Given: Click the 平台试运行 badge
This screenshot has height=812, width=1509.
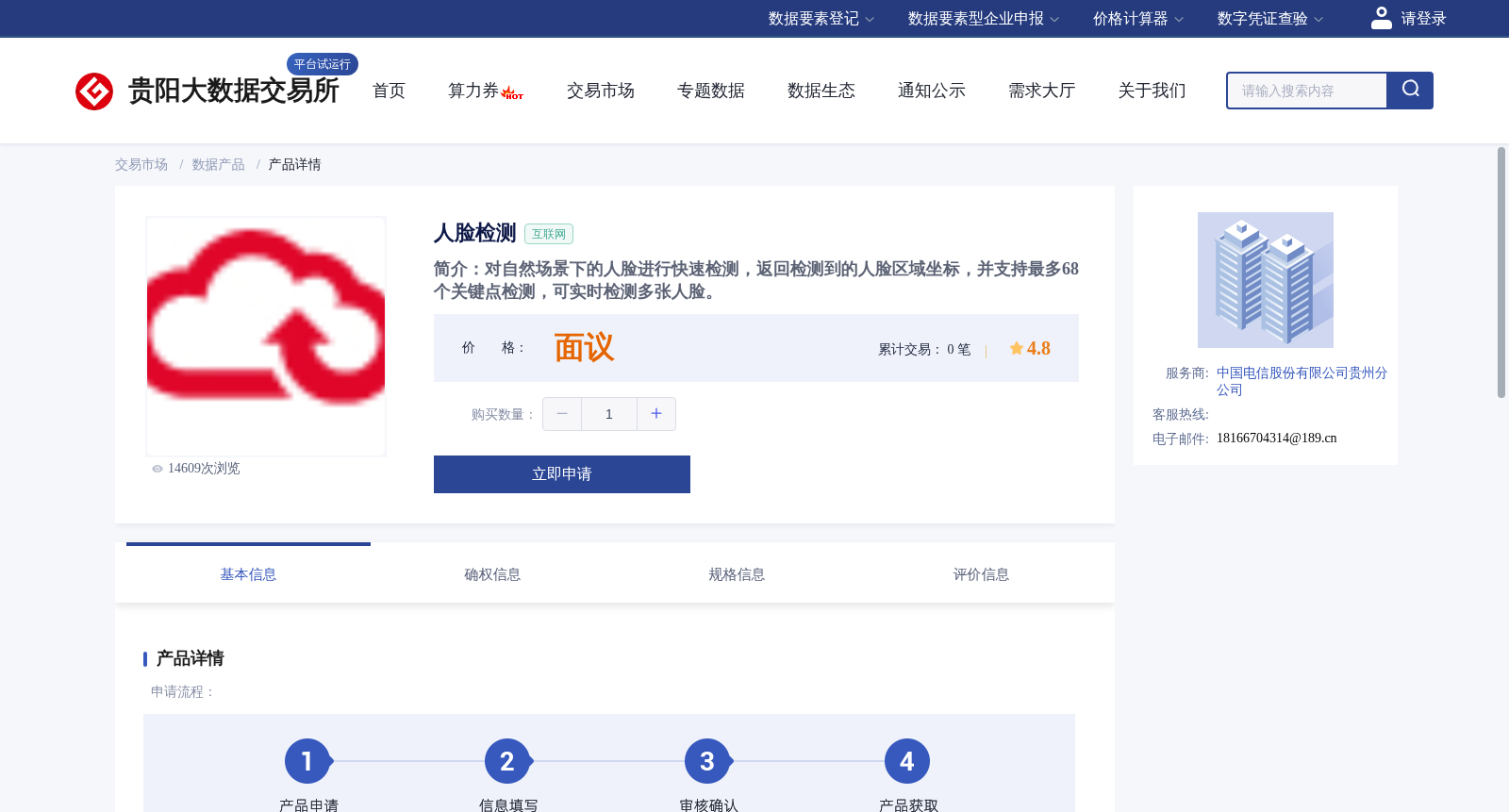Looking at the screenshot, I should [323, 64].
